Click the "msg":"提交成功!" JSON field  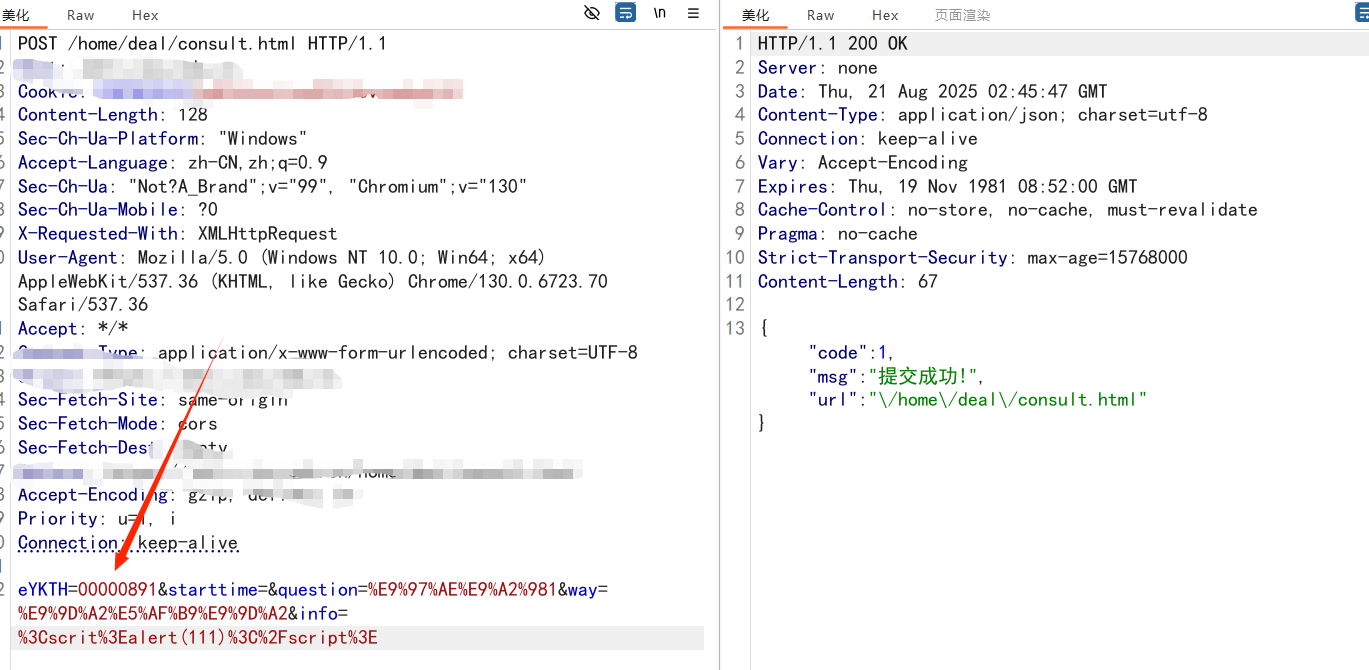[897, 376]
